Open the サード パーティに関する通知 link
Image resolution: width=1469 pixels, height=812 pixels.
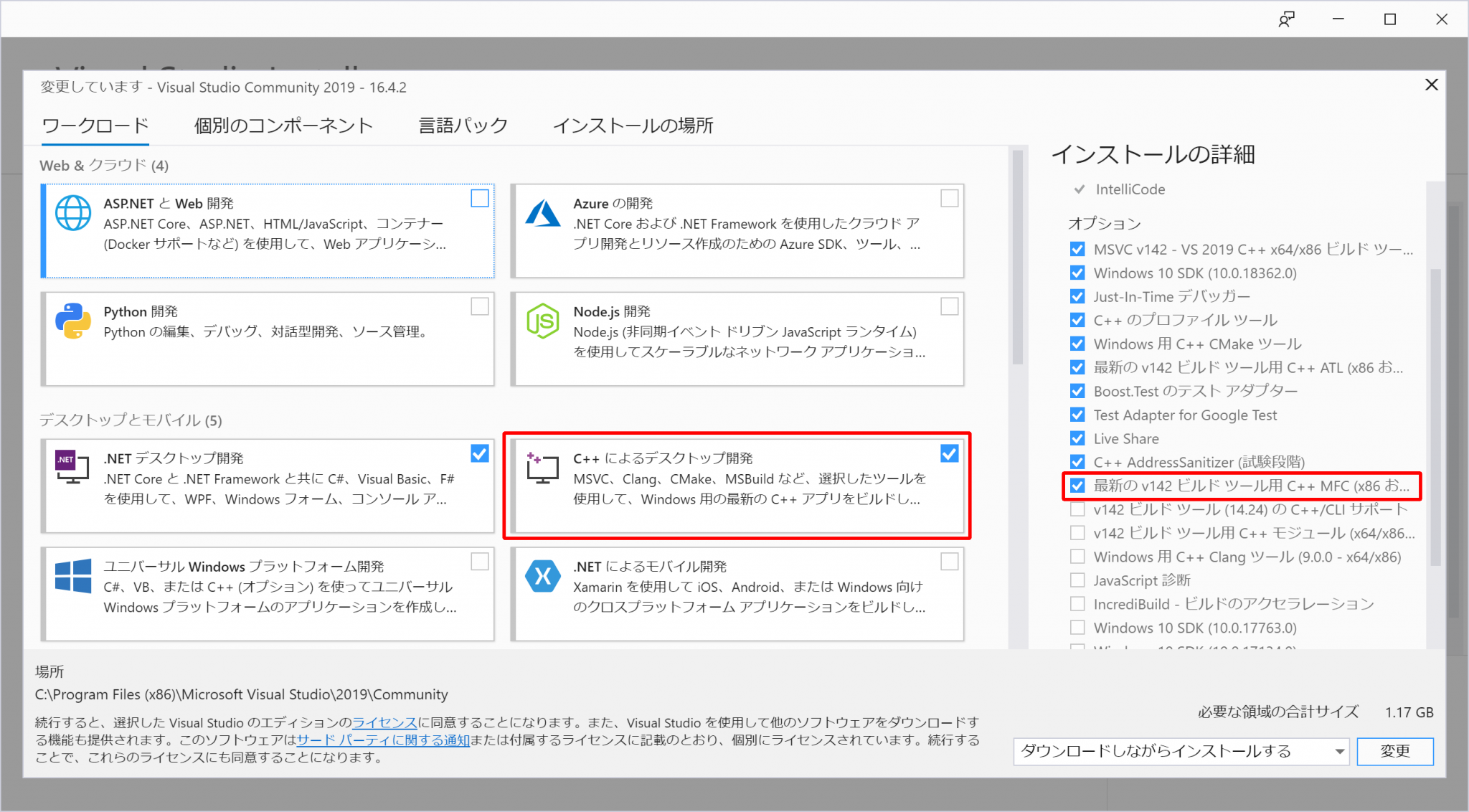point(383,740)
